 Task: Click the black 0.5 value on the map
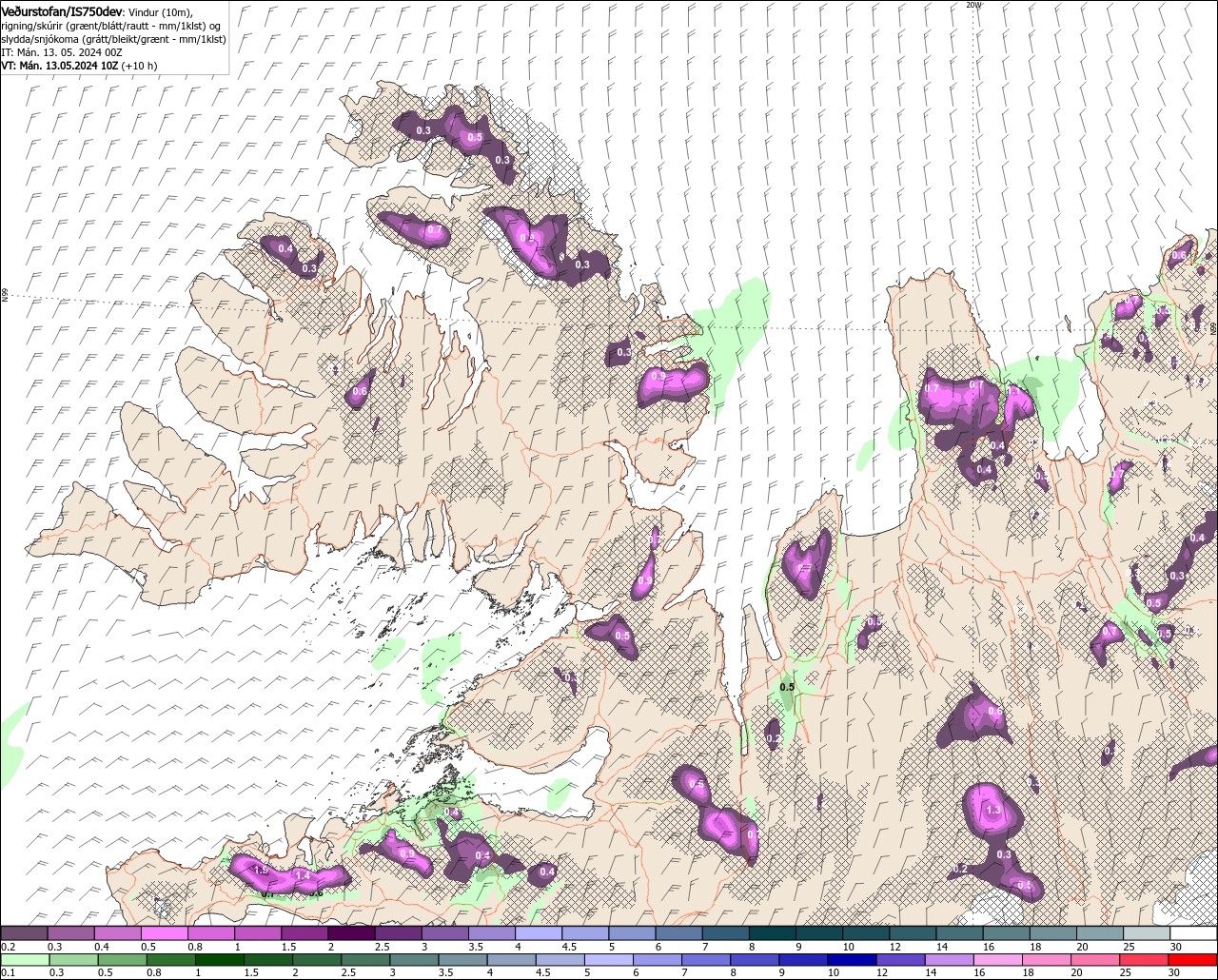pyautogui.click(x=787, y=687)
